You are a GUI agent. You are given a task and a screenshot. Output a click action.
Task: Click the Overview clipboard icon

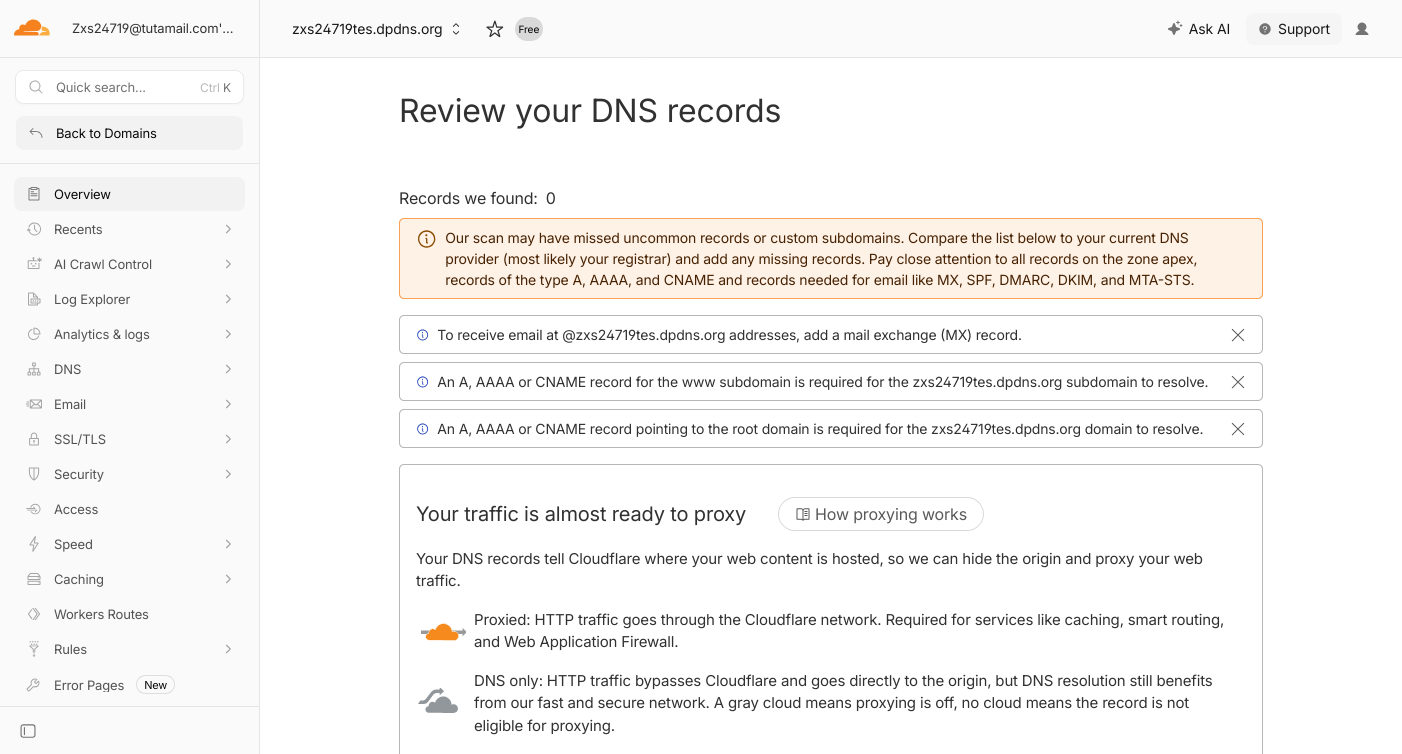click(34, 194)
